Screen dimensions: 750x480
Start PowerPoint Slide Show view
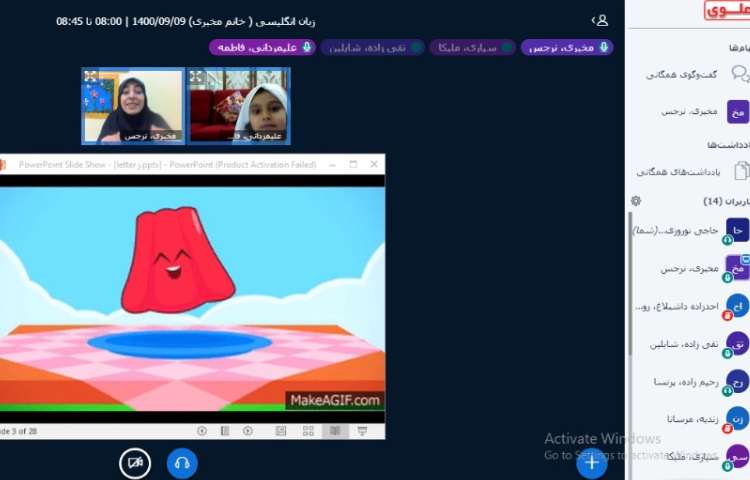(x=363, y=431)
